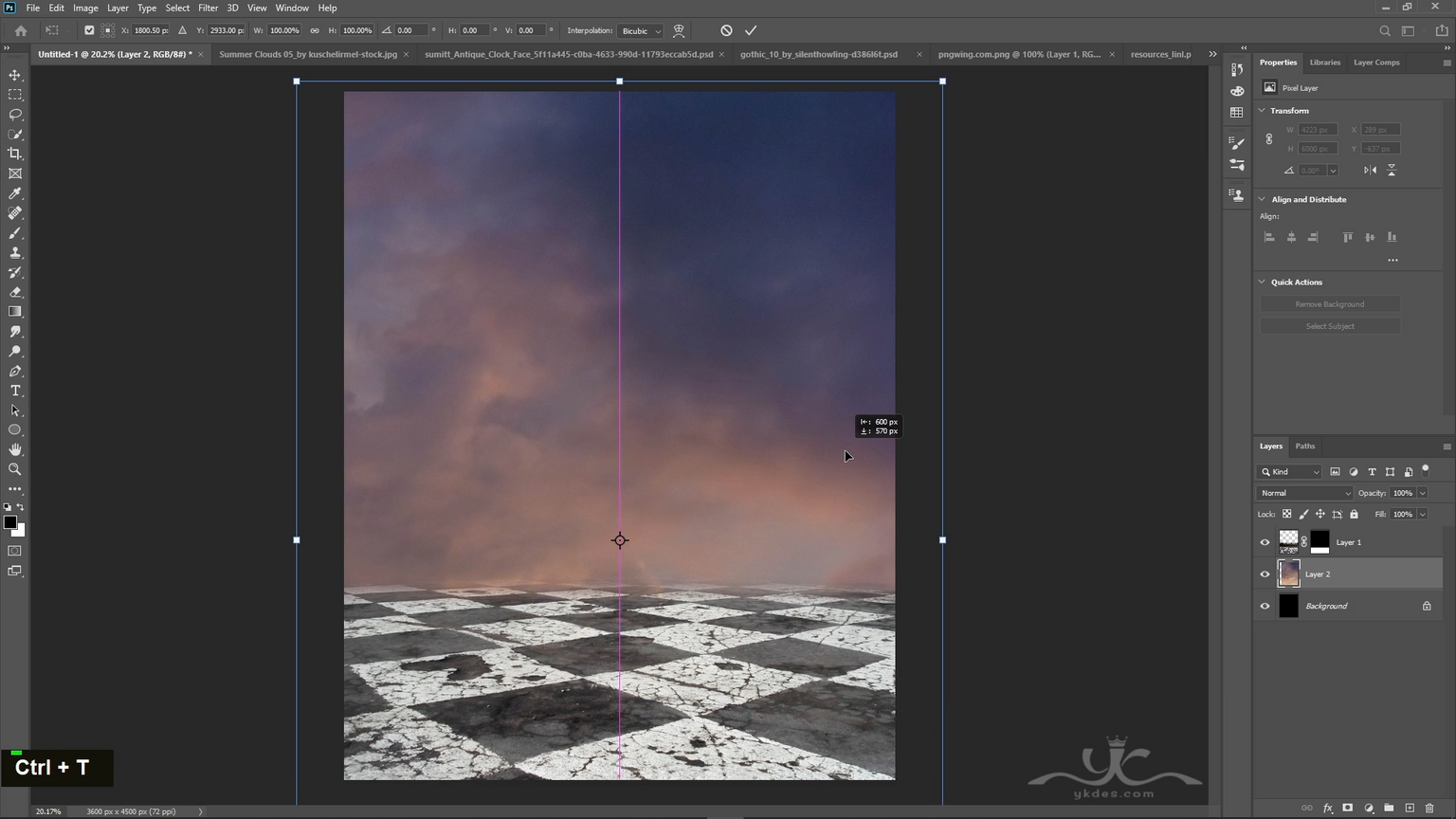The image size is (1456, 819).
Task: Delete layer with trash icon
Action: [x=1429, y=808]
